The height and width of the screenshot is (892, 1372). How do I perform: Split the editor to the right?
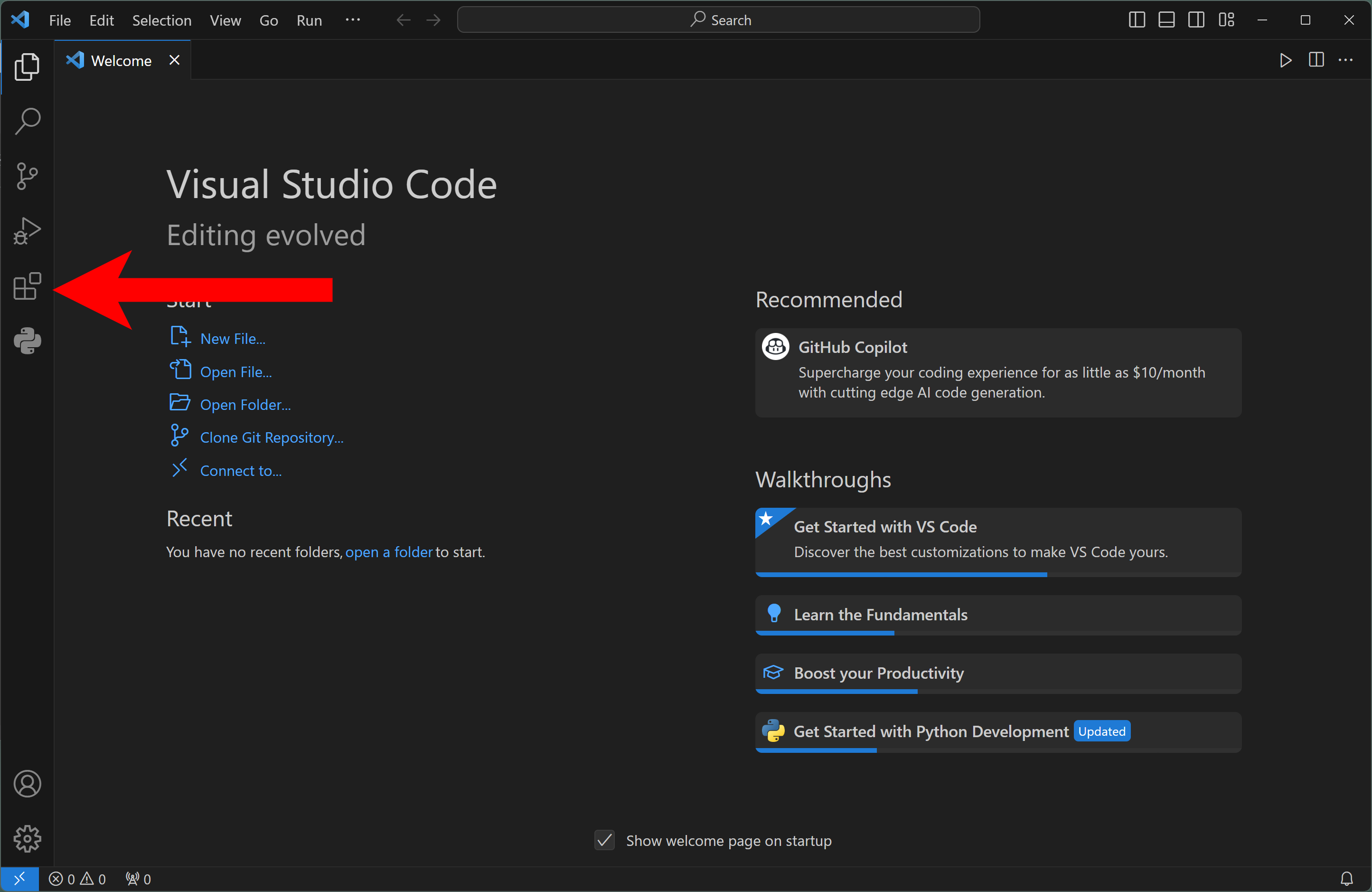(1316, 60)
